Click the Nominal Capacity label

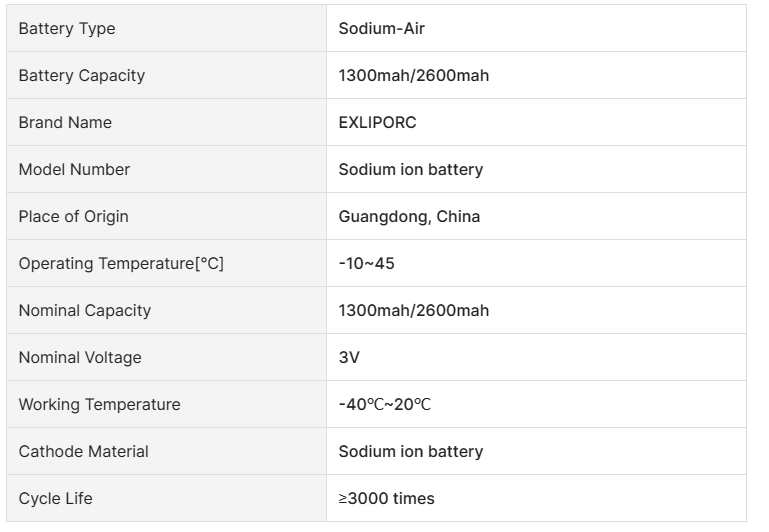pos(84,311)
